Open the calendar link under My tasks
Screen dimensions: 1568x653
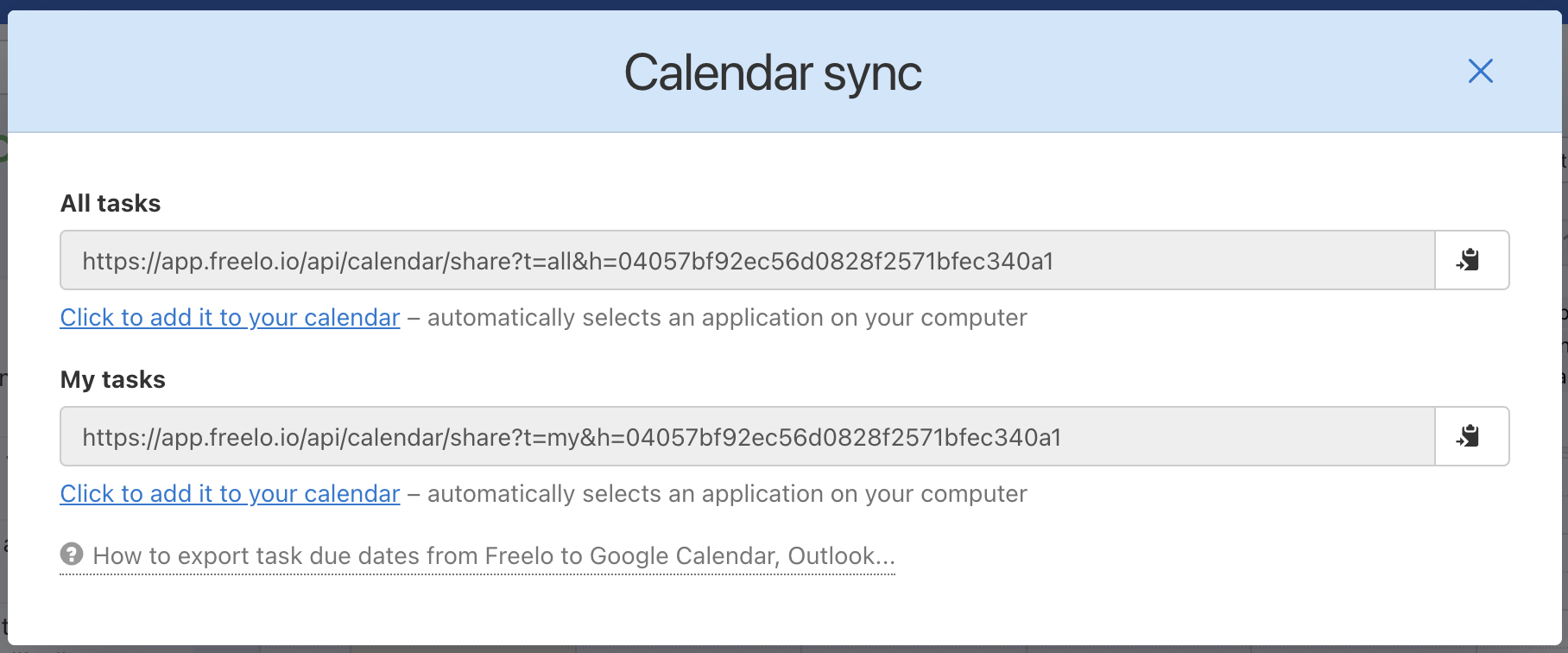(x=229, y=493)
